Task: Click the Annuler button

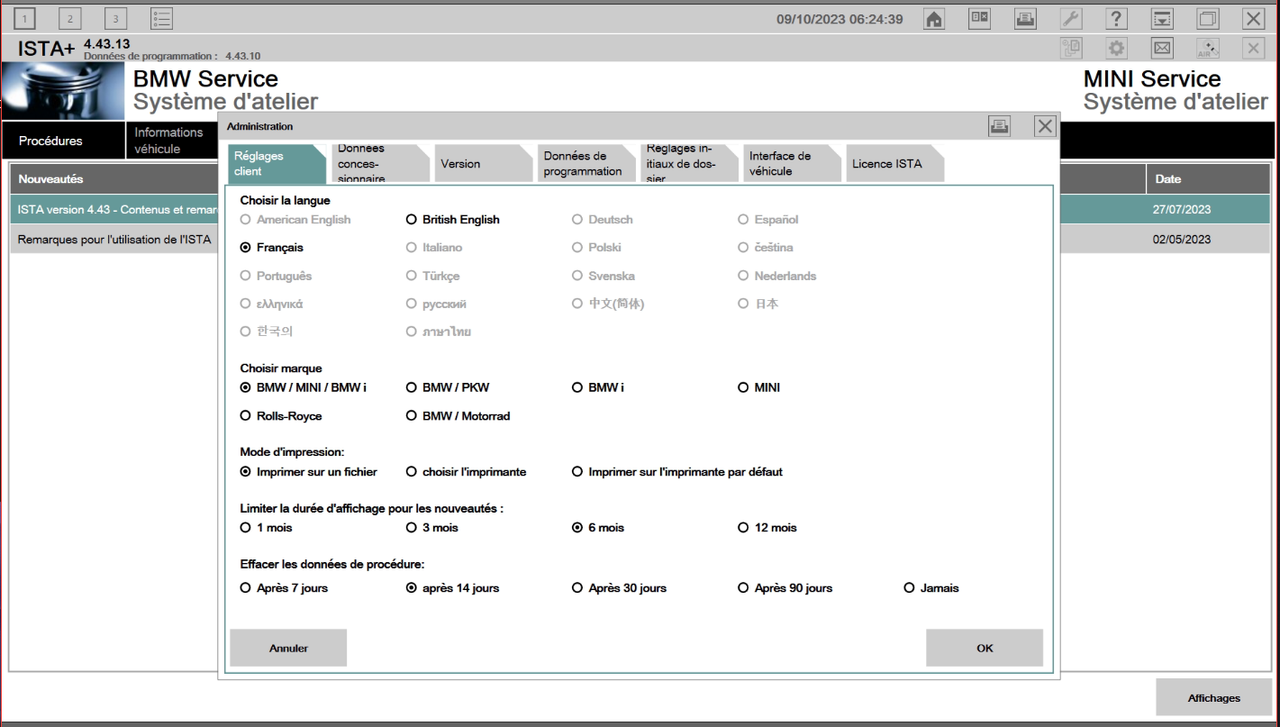Action: click(288, 648)
